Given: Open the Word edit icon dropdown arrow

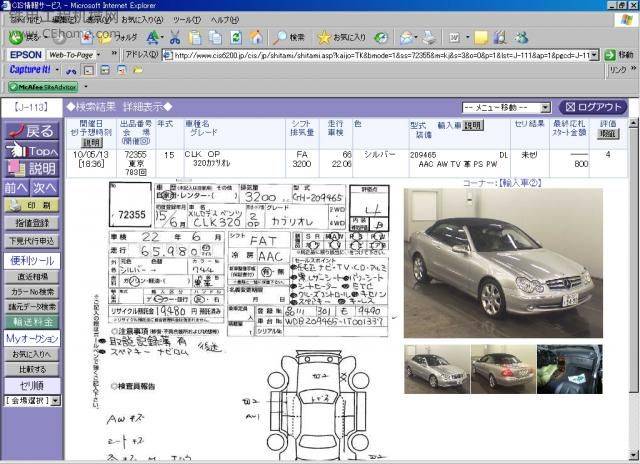Looking at the screenshot, I should (467, 38).
